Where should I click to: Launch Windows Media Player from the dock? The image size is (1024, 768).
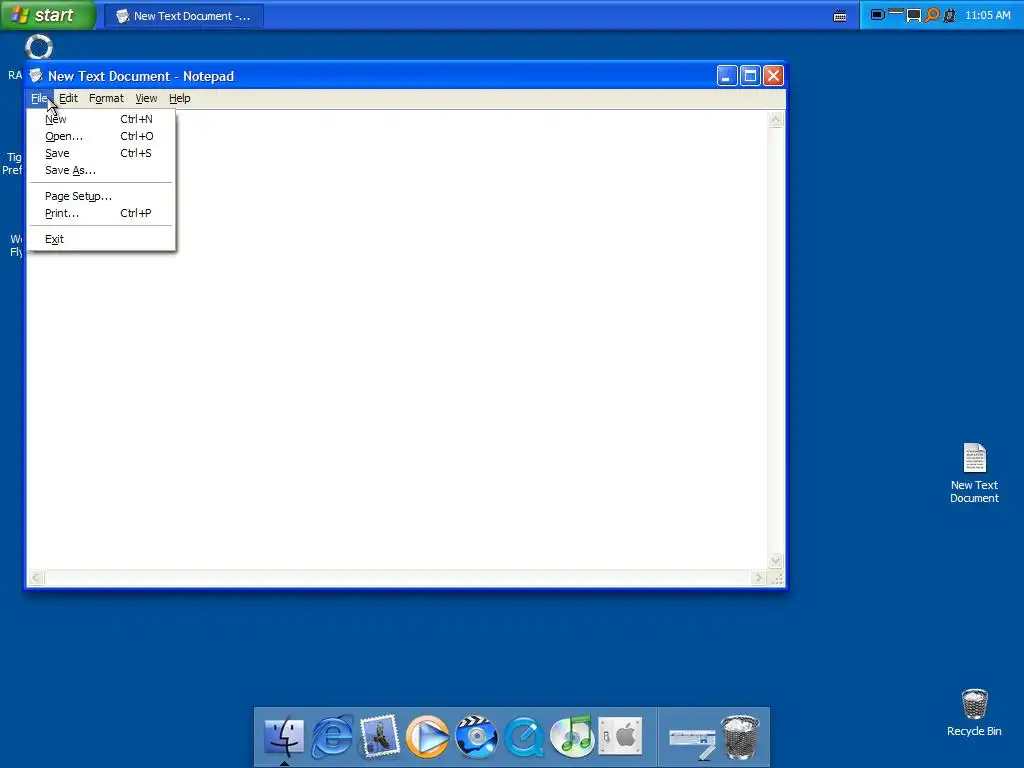click(427, 737)
